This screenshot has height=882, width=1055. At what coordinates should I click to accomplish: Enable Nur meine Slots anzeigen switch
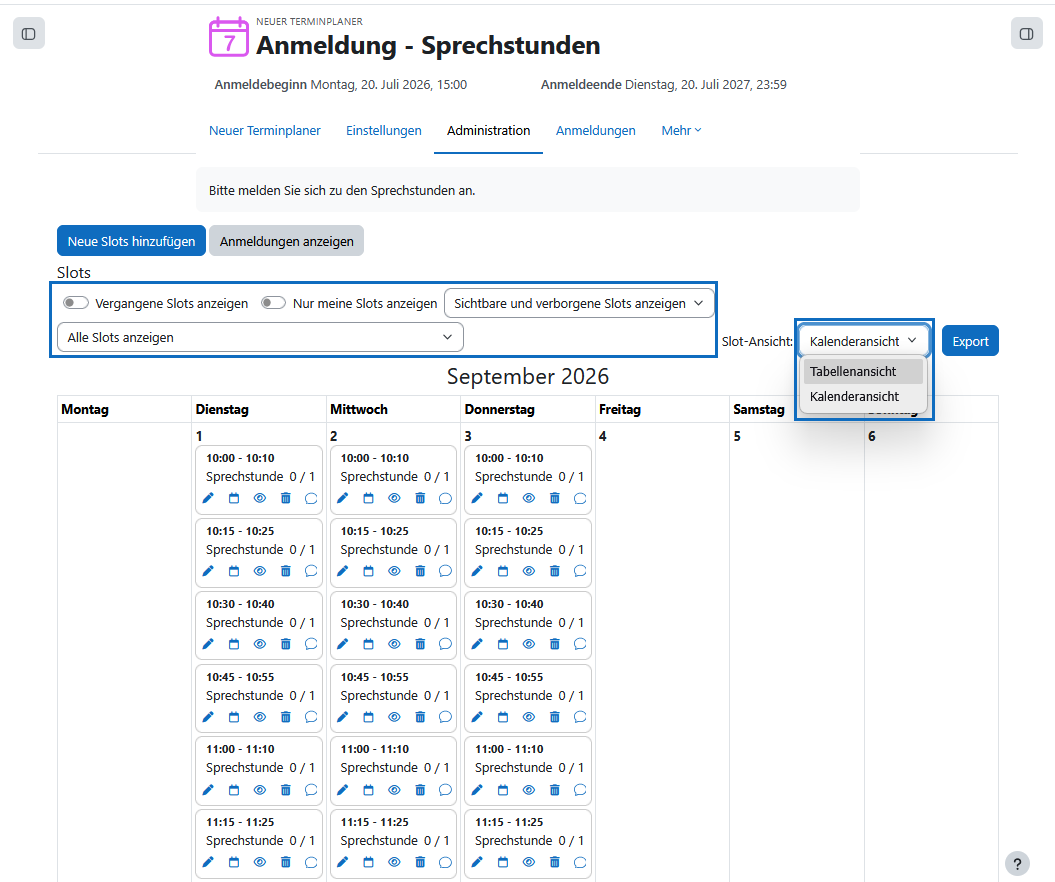(273, 303)
